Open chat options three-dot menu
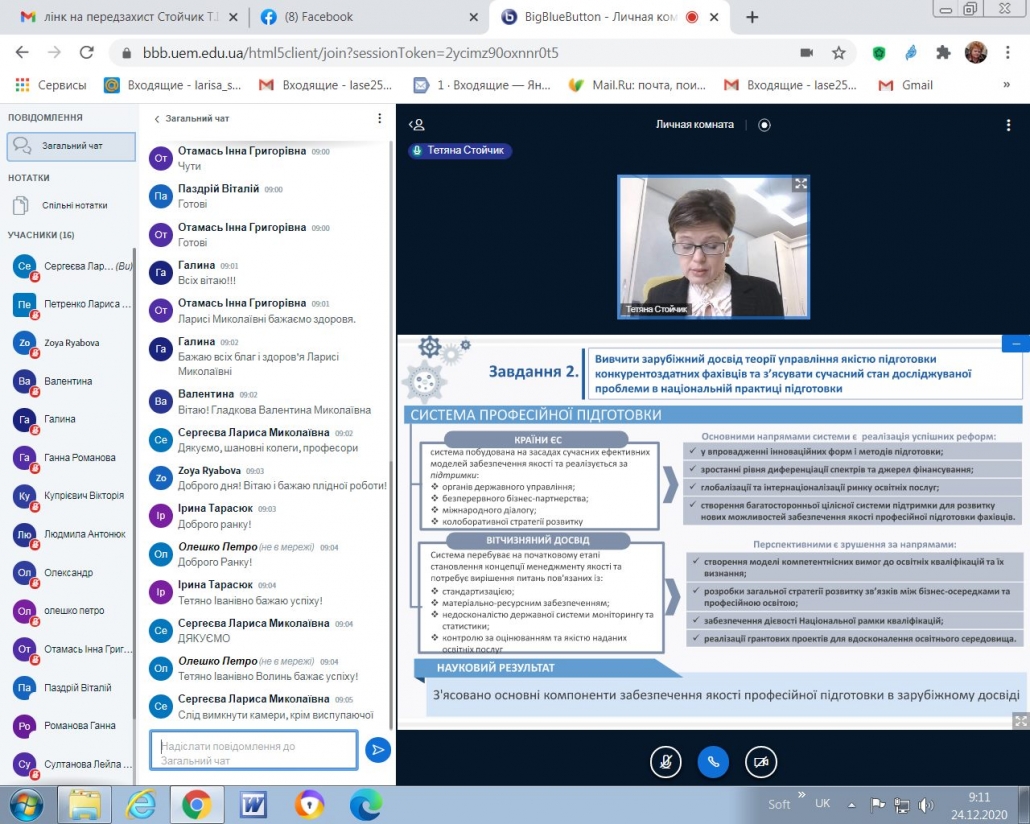Viewport: 1030px width, 824px height. click(379, 118)
